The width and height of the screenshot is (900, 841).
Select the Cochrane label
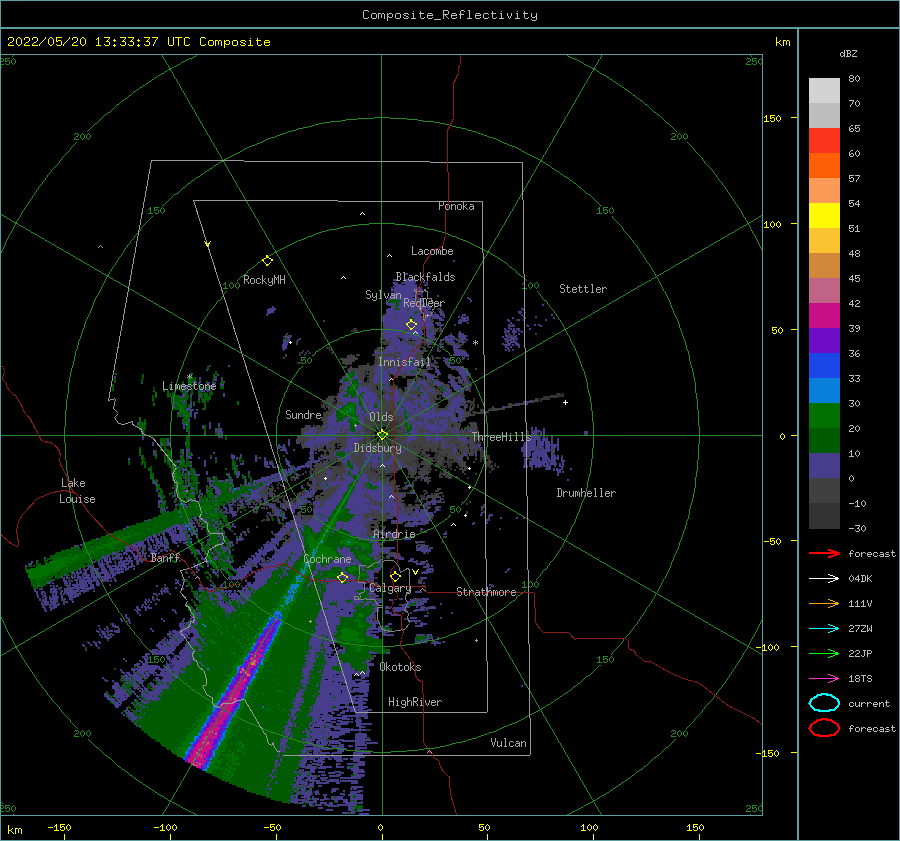pyautogui.click(x=327, y=559)
